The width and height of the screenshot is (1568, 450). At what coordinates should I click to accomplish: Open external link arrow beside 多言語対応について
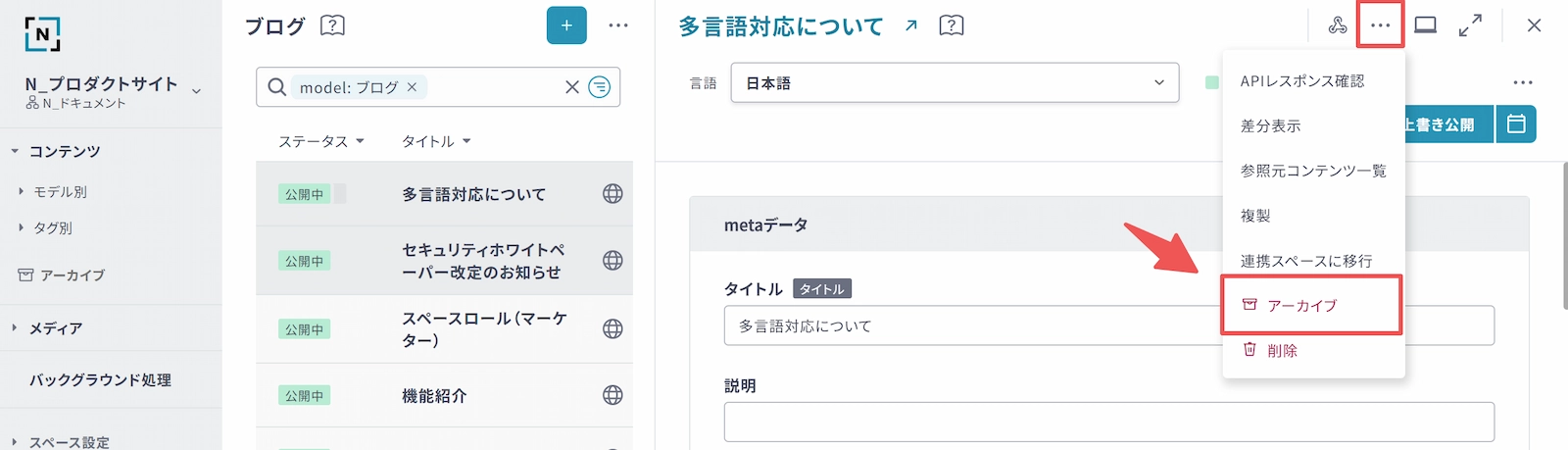(911, 26)
